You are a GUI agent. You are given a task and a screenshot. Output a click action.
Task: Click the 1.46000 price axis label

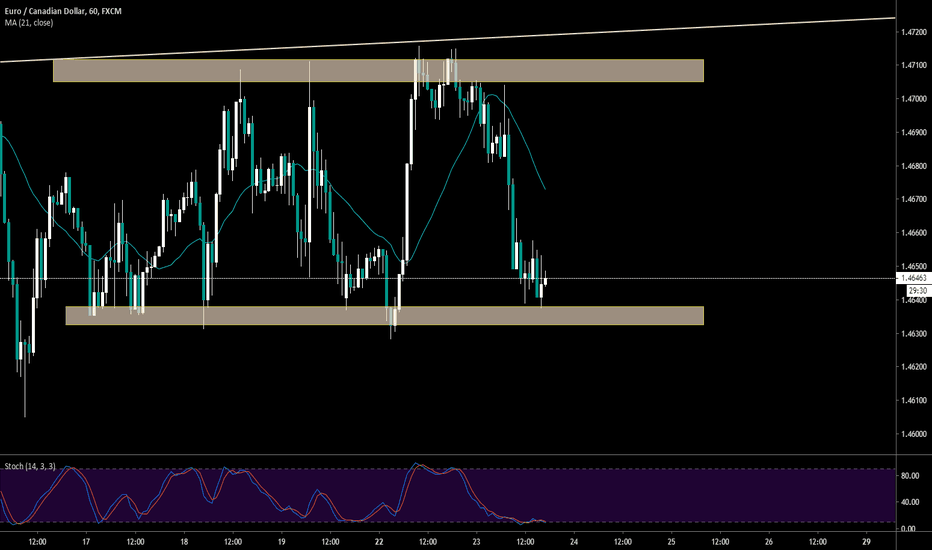click(x=914, y=434)
